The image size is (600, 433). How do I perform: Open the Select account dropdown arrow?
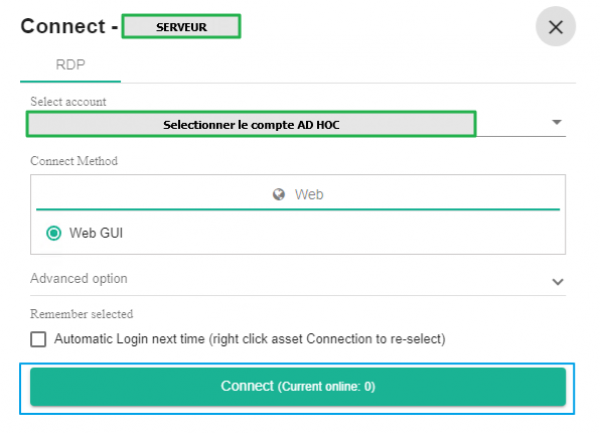pyautogui.click(x=557, y=123)
